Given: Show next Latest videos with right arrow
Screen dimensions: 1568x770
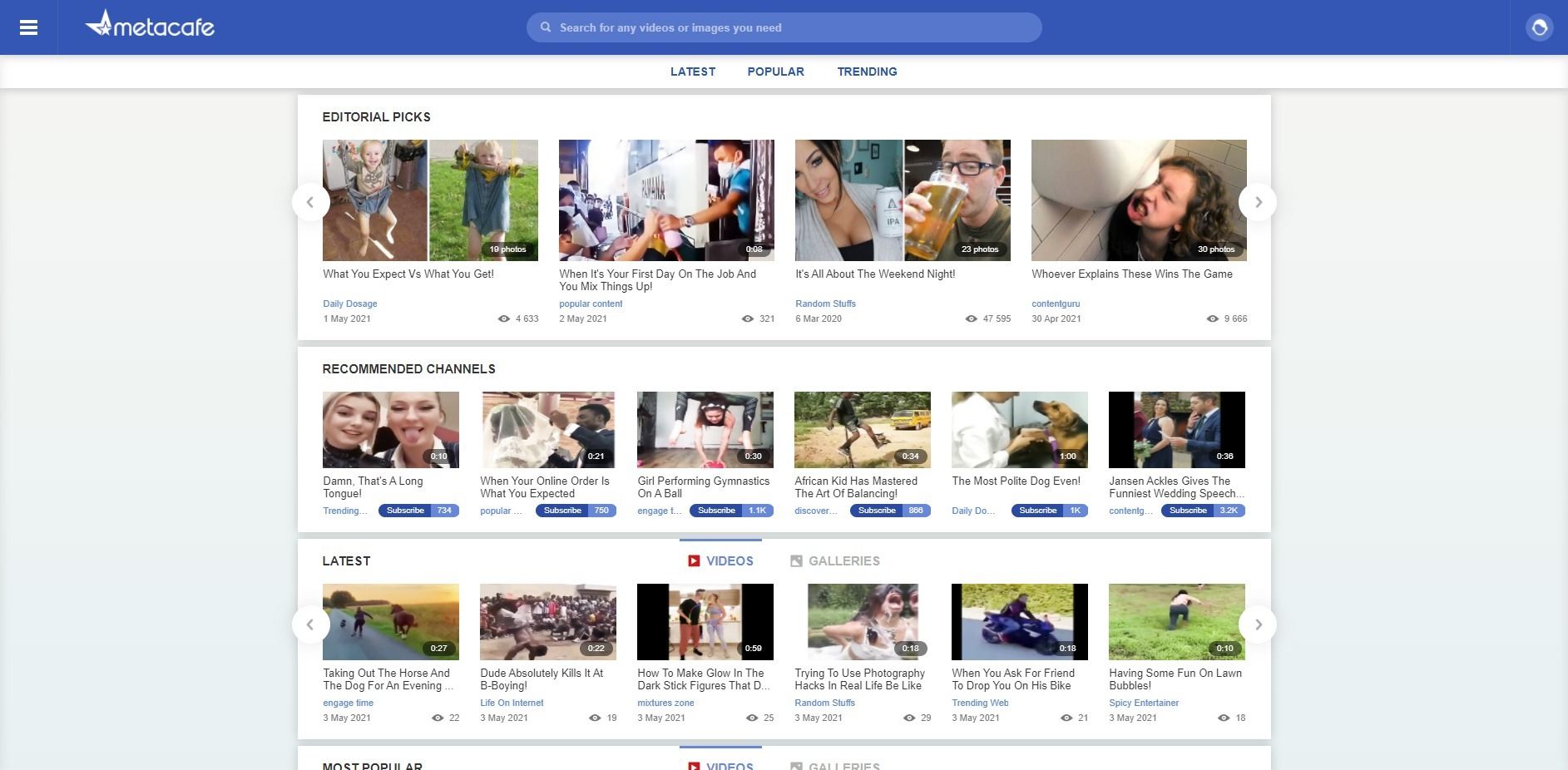Looking at the screenshot, I should [1258, 624].
